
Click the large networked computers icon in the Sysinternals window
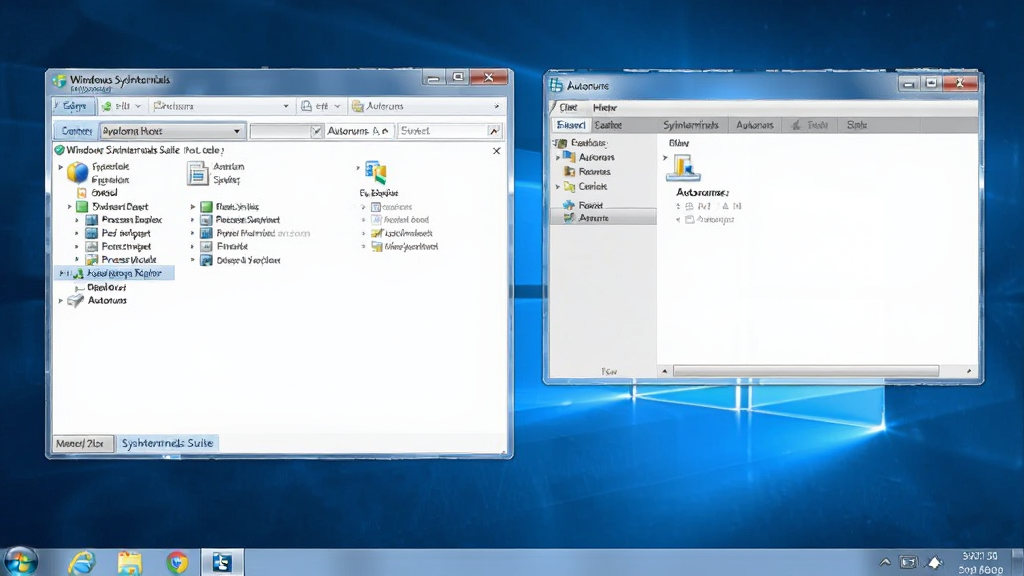point(376,172)
